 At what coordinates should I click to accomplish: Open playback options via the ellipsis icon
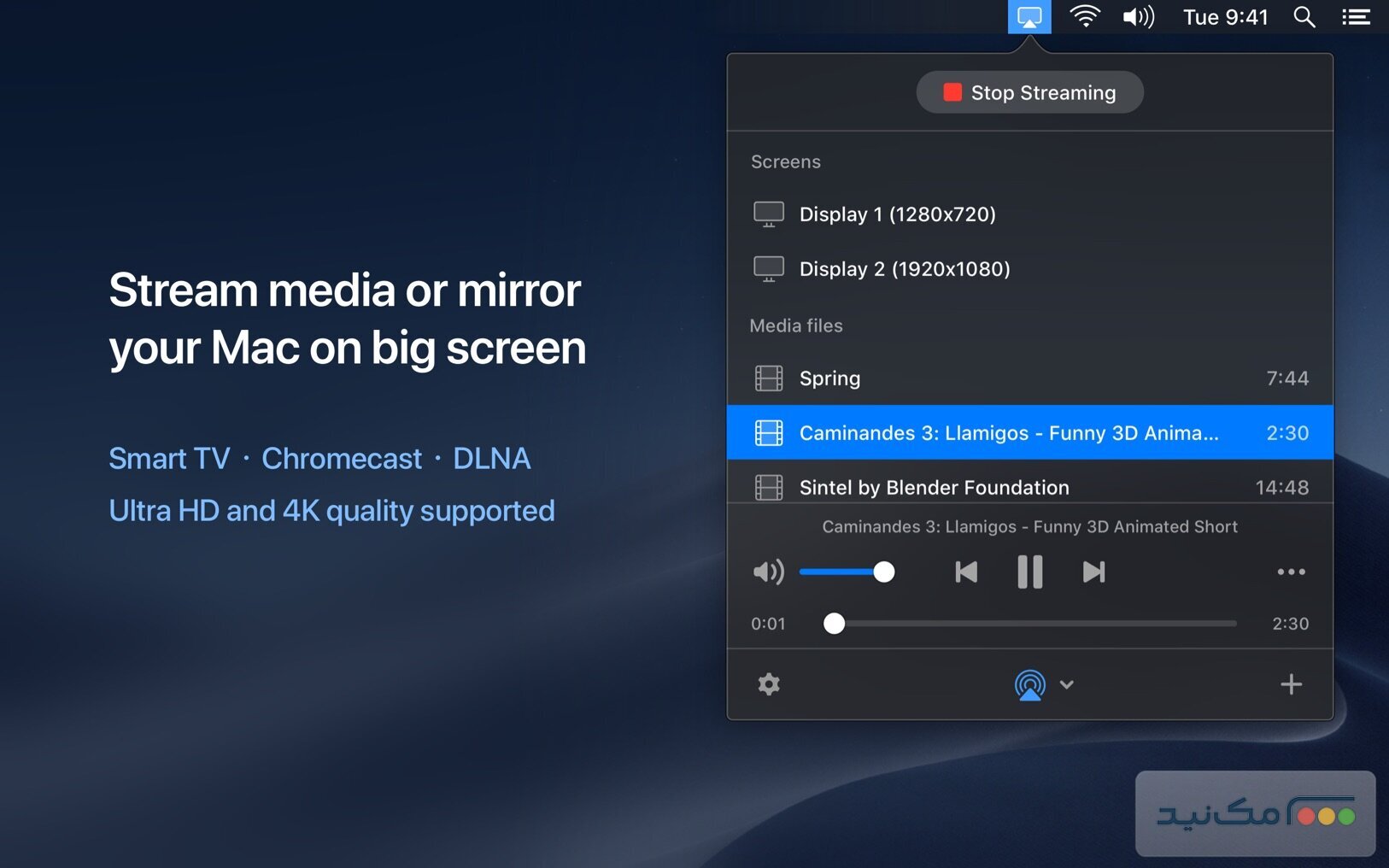1292,572
